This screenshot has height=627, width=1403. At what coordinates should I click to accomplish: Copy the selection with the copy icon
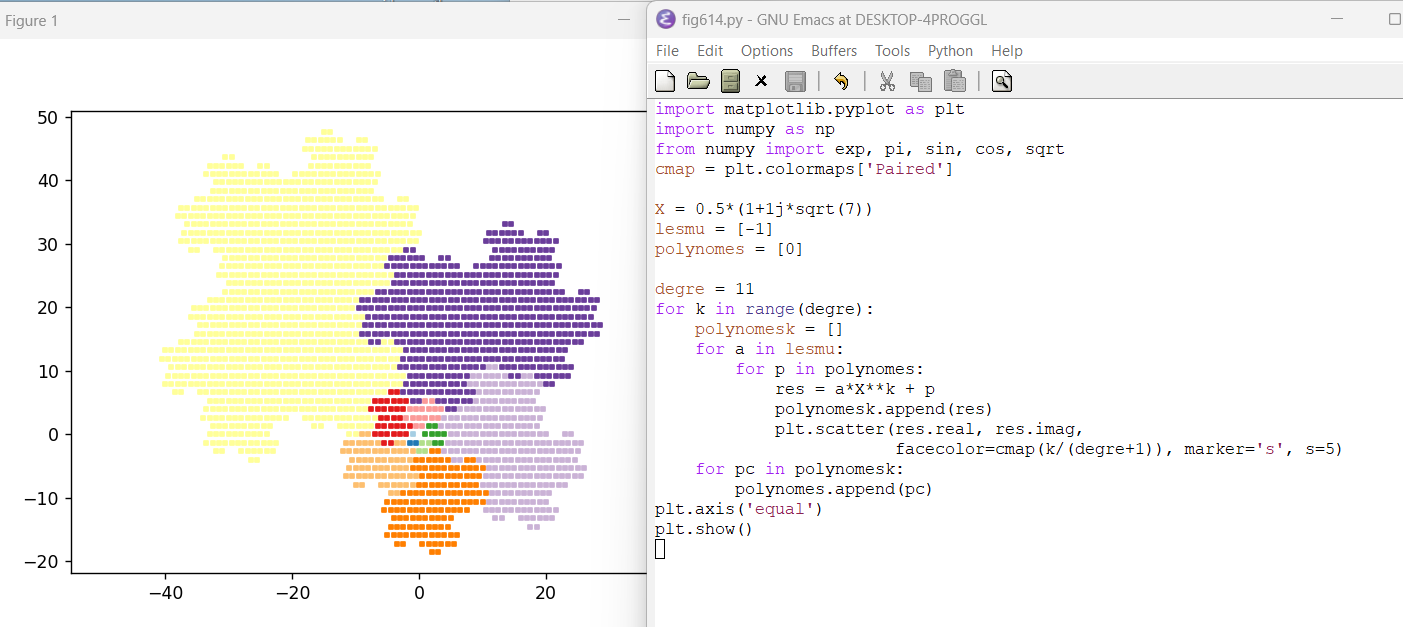tap(920, 81)
